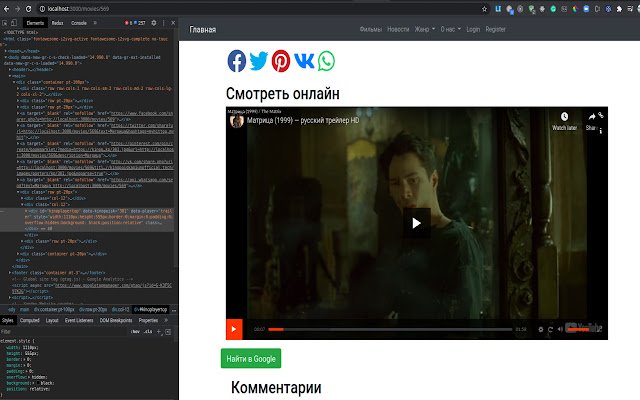Select main in the DOM breadcrumb
Viewport: 640px width, 400px height.
coord(24,310)
